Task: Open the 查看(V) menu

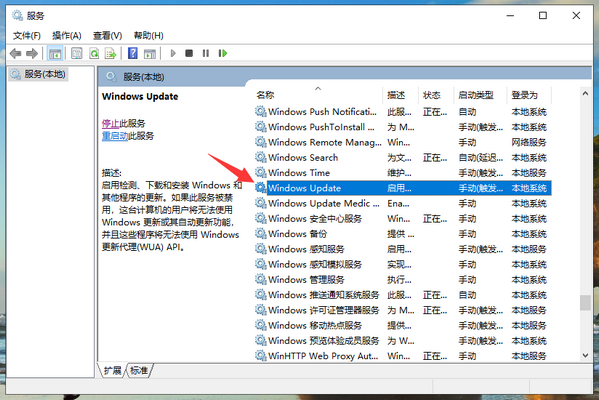Action: pos(107,36)
